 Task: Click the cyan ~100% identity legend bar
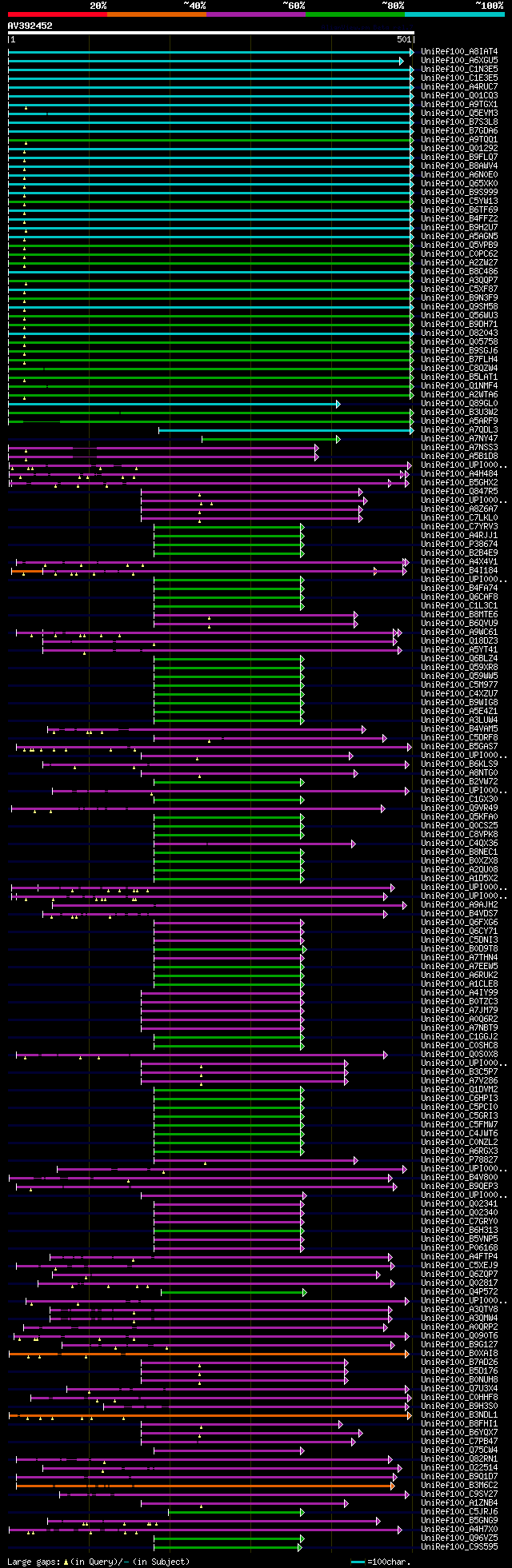[x=454, y=14]
